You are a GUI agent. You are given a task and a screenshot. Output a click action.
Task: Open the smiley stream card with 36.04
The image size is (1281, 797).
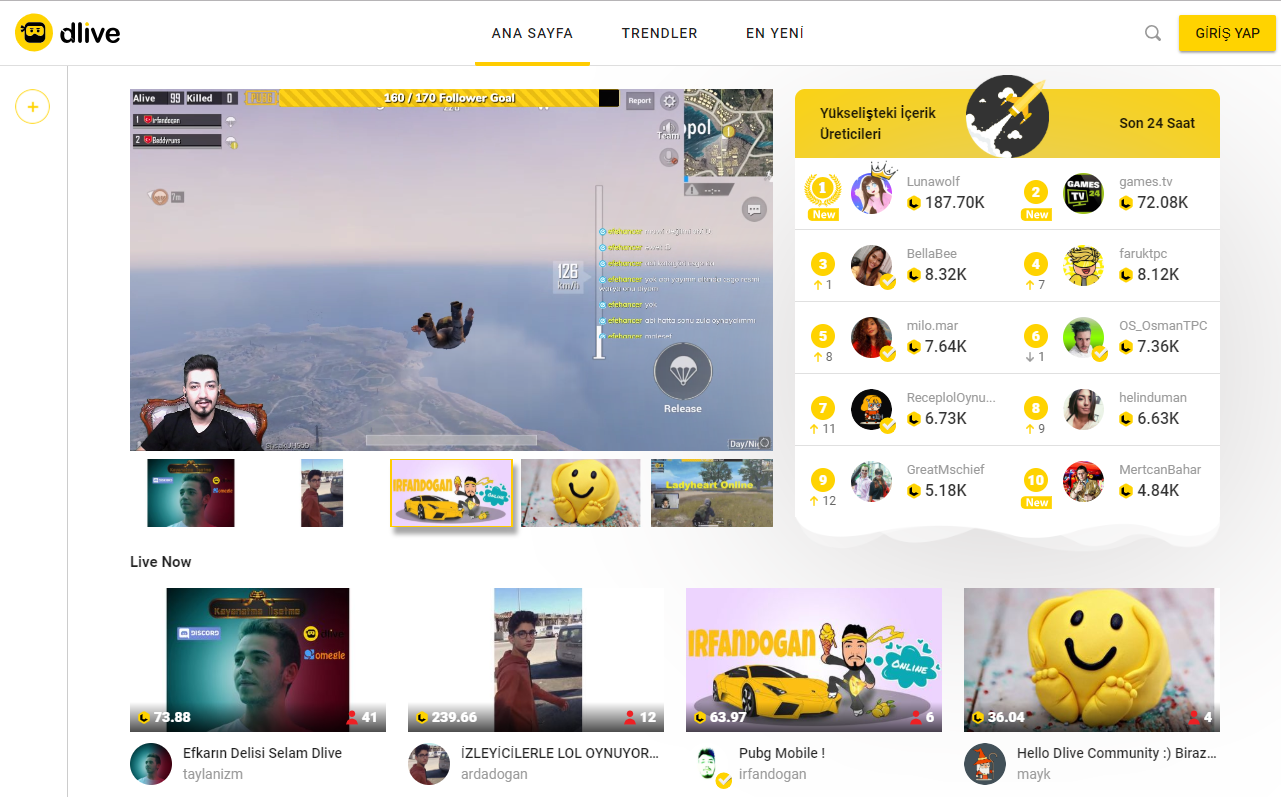coord(1092,660)
